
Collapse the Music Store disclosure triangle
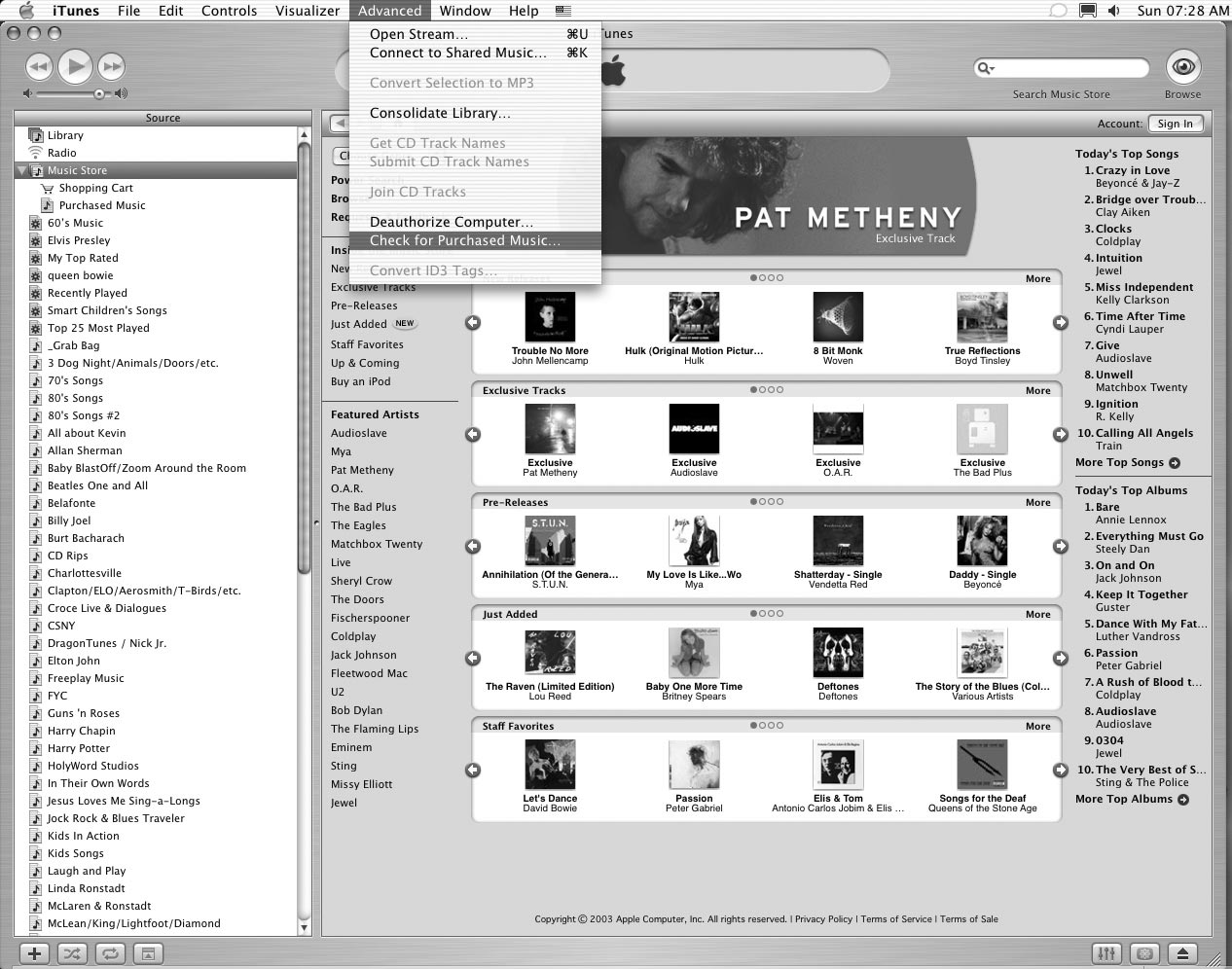pyautogui.click(x=22, y=170)
